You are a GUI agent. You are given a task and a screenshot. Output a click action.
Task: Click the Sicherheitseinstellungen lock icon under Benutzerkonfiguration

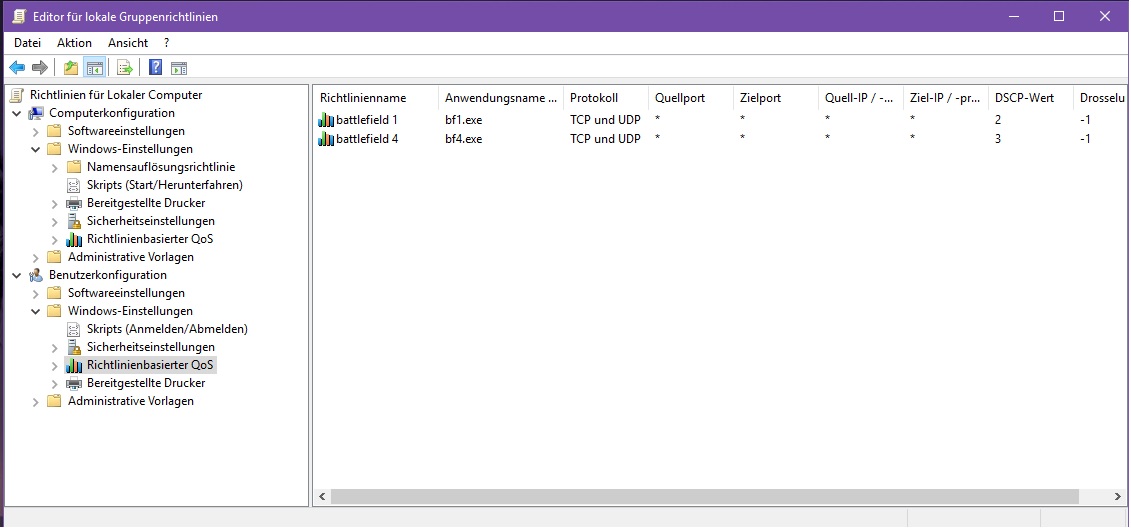(74, 347)
